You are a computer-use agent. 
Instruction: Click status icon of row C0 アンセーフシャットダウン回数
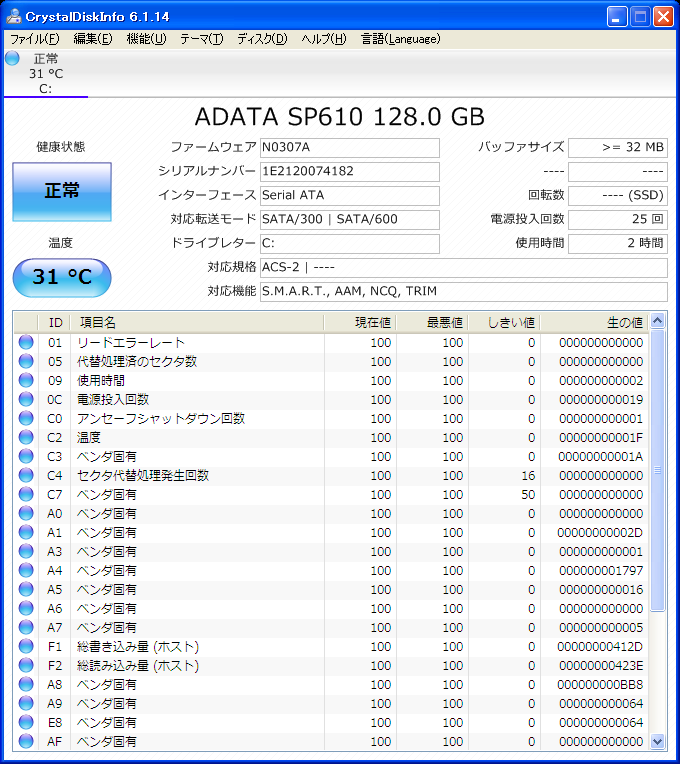point(26,418)
